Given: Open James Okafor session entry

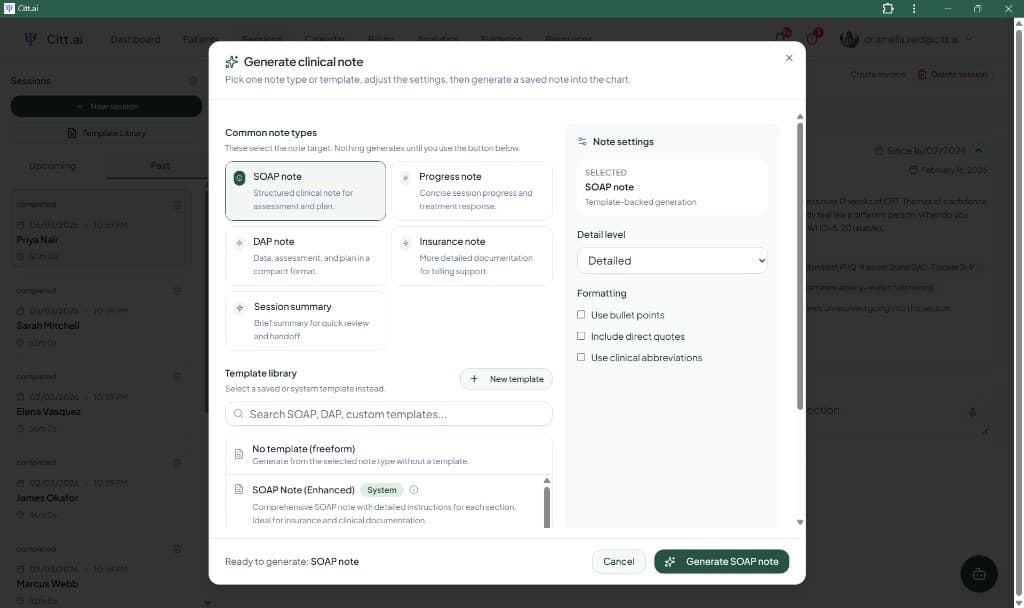Looking at the screenshot, I should (x=101, y=488).
